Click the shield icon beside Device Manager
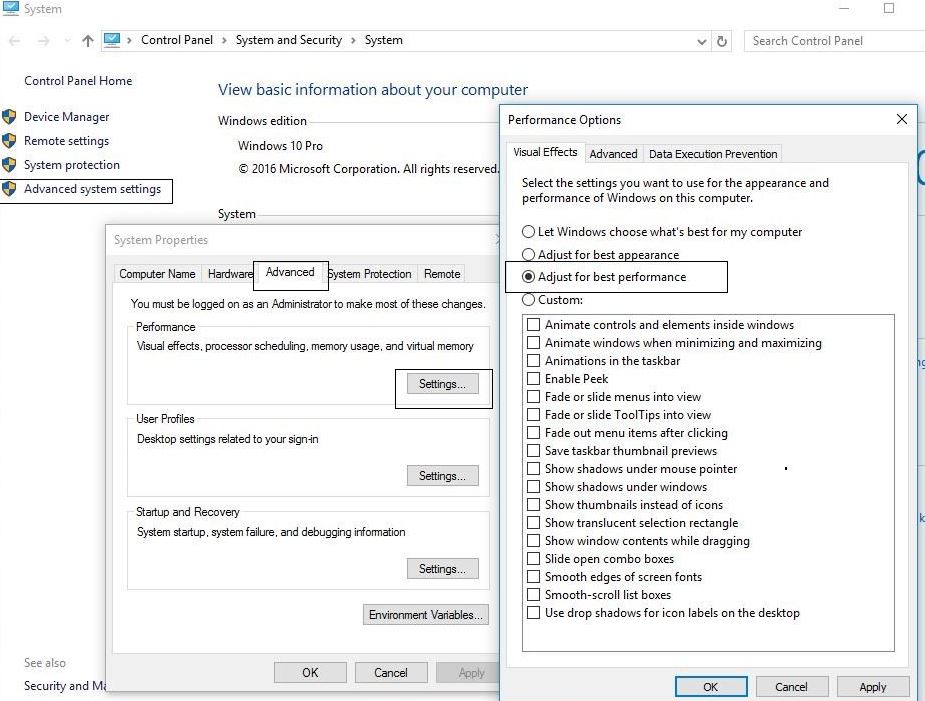 (x=10, y=117)
